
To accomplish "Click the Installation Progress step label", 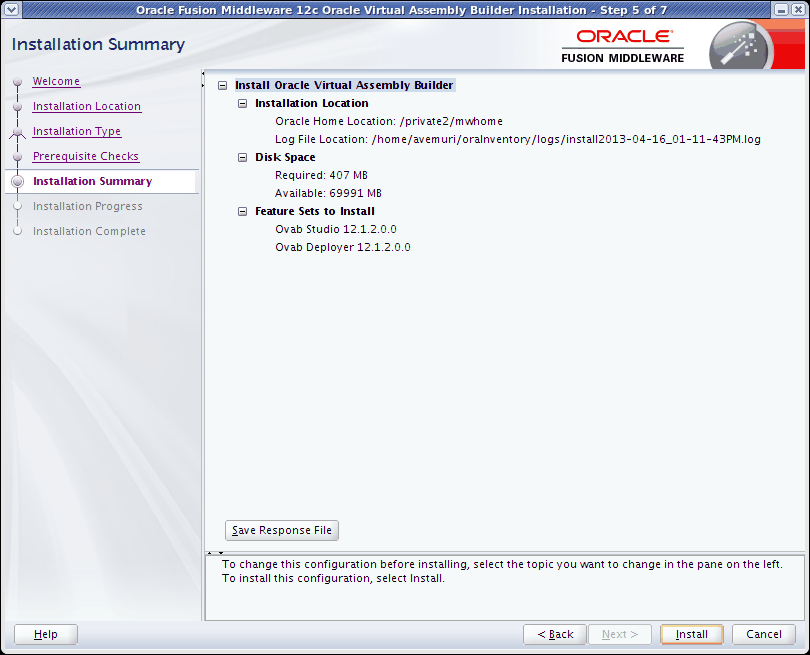I will click(88, 206).
